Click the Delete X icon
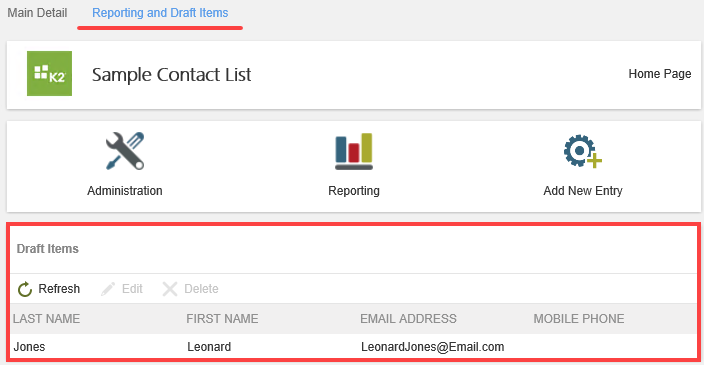Image resolution: width=704 pixels, height=365 pixels. (170, 289)
